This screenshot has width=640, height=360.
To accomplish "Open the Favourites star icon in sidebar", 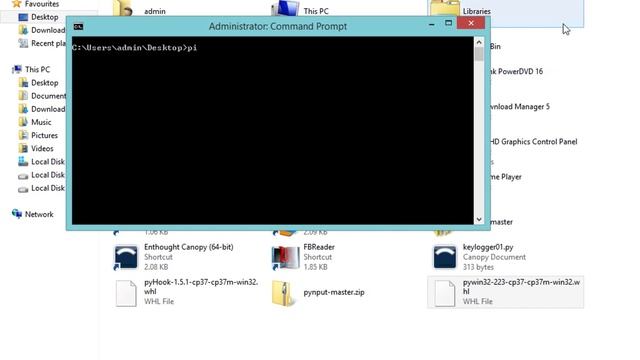I will pyautogui.click(x=17, y=4).
